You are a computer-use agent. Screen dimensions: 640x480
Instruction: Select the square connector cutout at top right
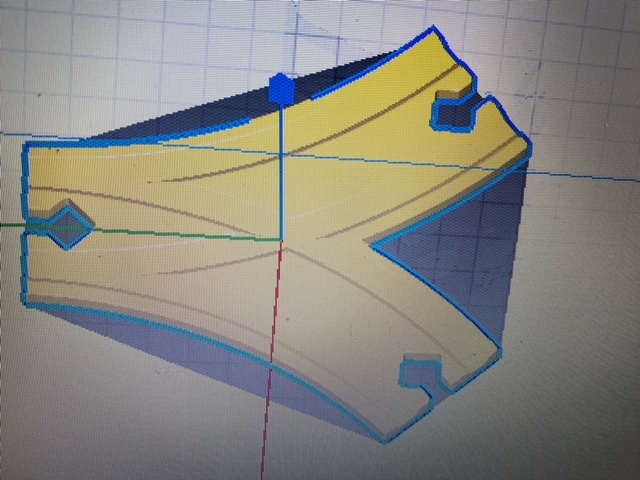pos(453,110)
